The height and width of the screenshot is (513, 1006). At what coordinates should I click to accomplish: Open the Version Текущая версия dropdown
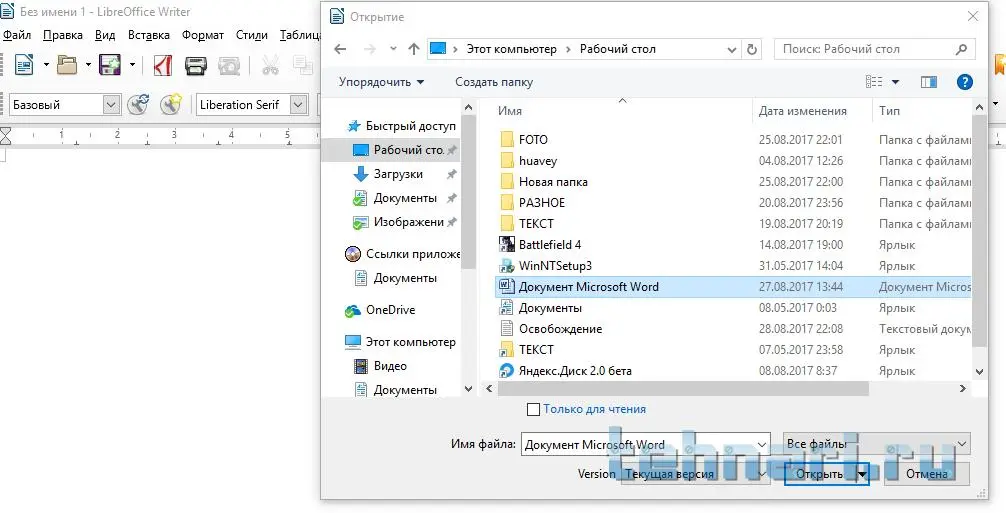click(x=695, y=474)
